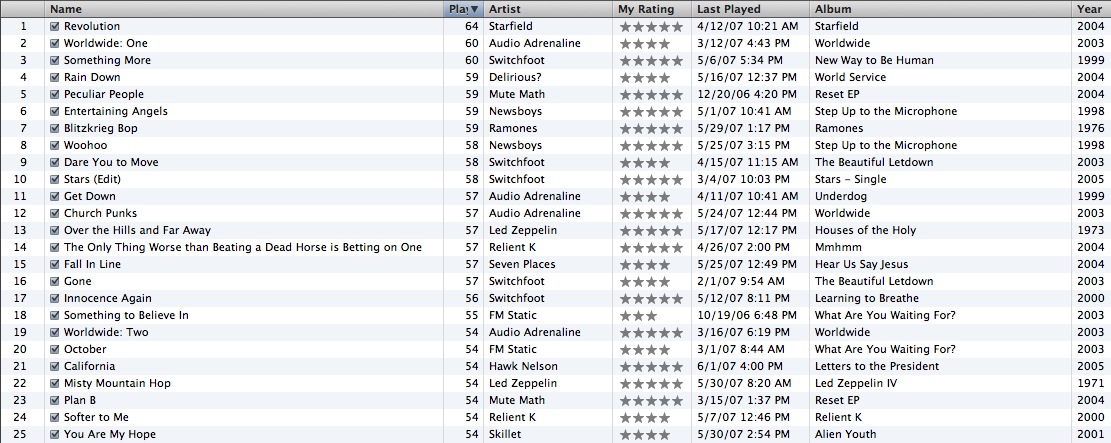1111x443 pixels.
Task: Select the Fall In Line song
Action: (x=92, y=264)
